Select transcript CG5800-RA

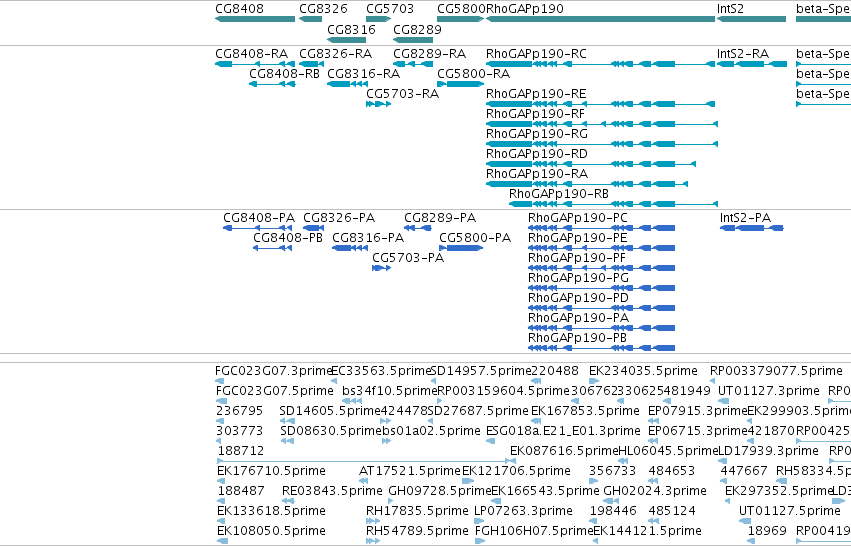click(461, 84)
